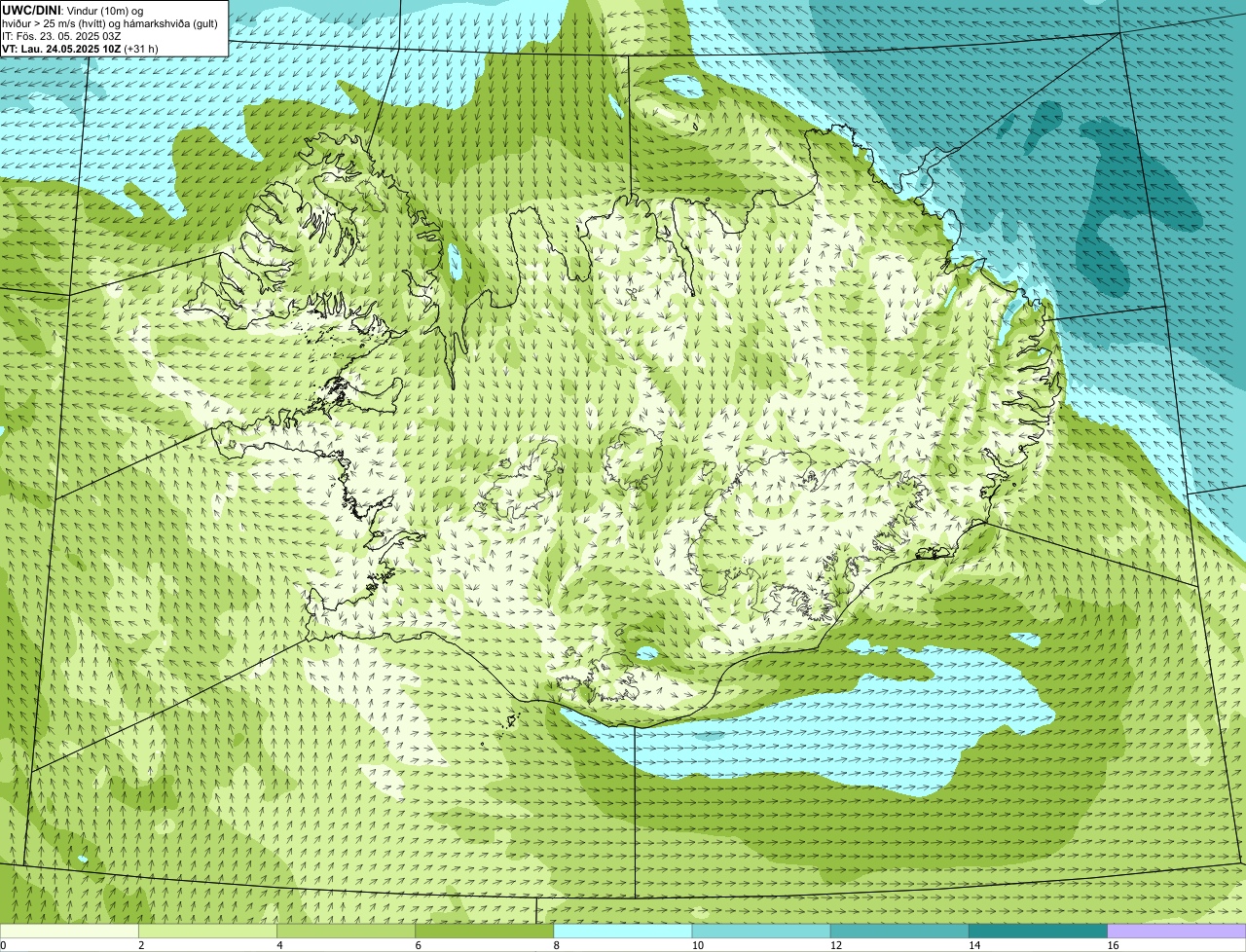Click the legend tick label "4"
The width and height of the screenshot is (1246, 952).
pos(279,945)
